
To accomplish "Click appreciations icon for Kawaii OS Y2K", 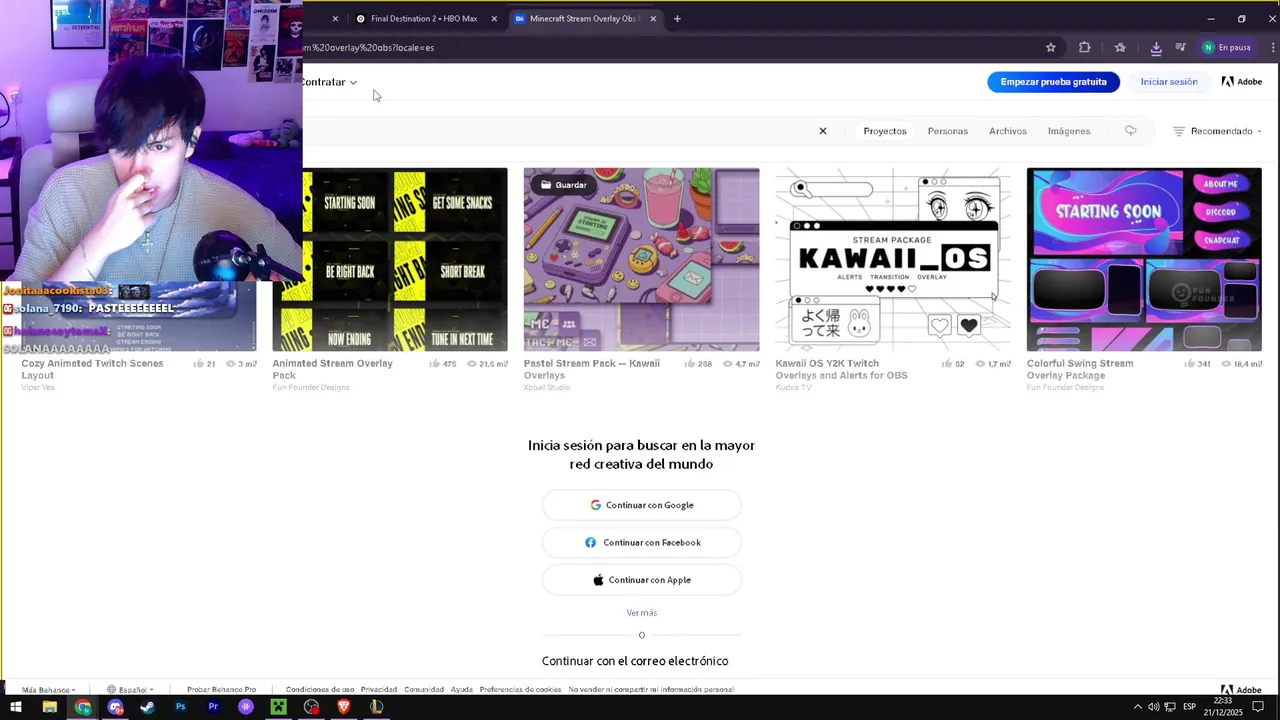I will (x=946, y=364).
